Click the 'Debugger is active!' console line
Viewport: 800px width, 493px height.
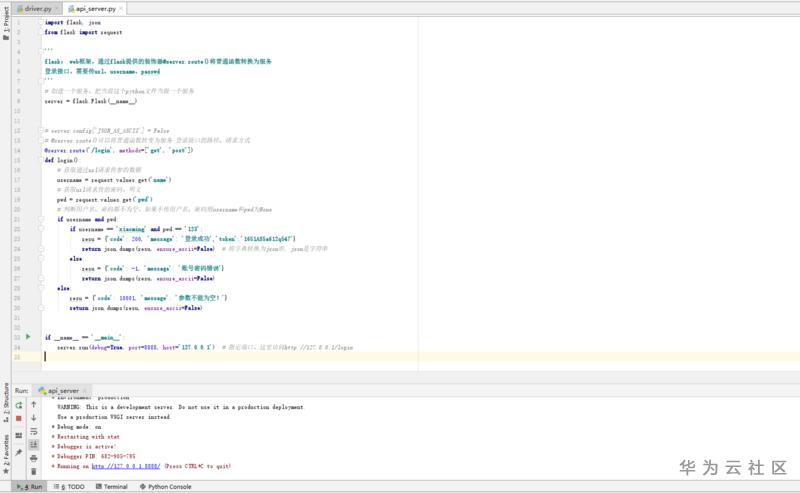[84, 447]
